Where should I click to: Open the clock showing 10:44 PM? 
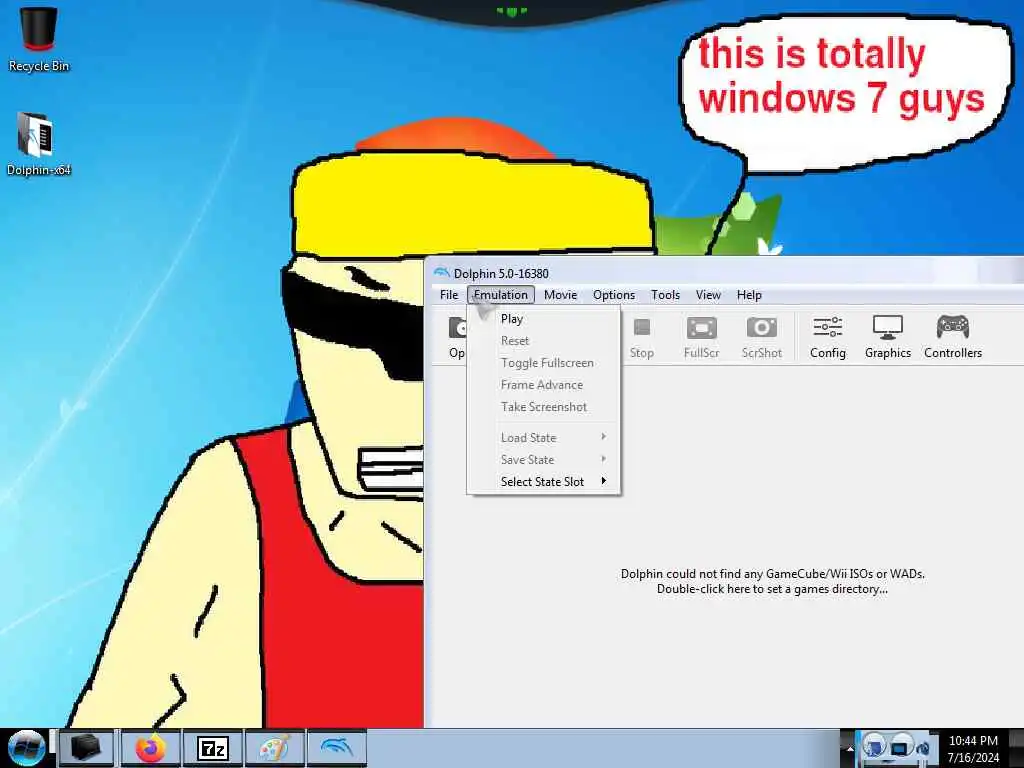click(973, 749)
